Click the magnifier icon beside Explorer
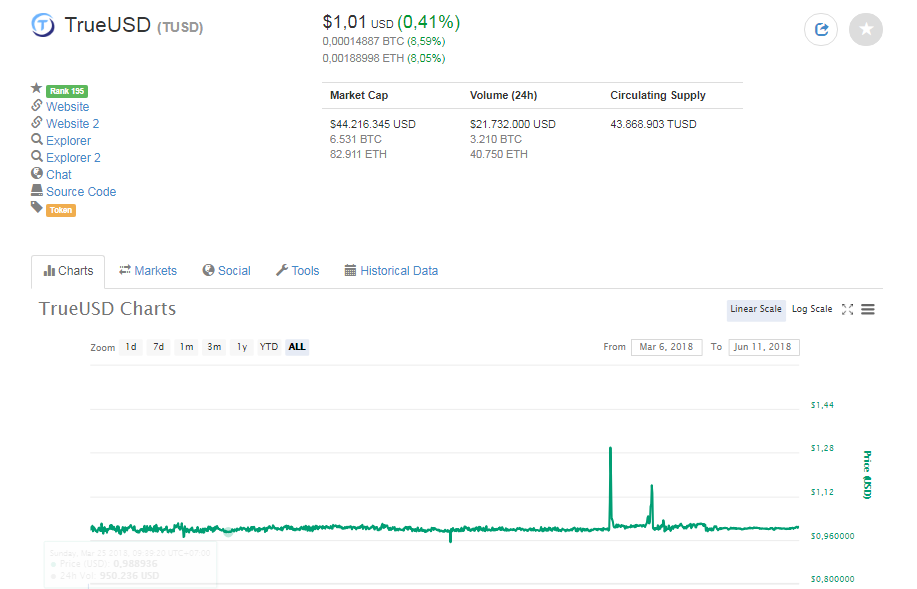Screen dimensions: 917x589 (x=36, y=139)
